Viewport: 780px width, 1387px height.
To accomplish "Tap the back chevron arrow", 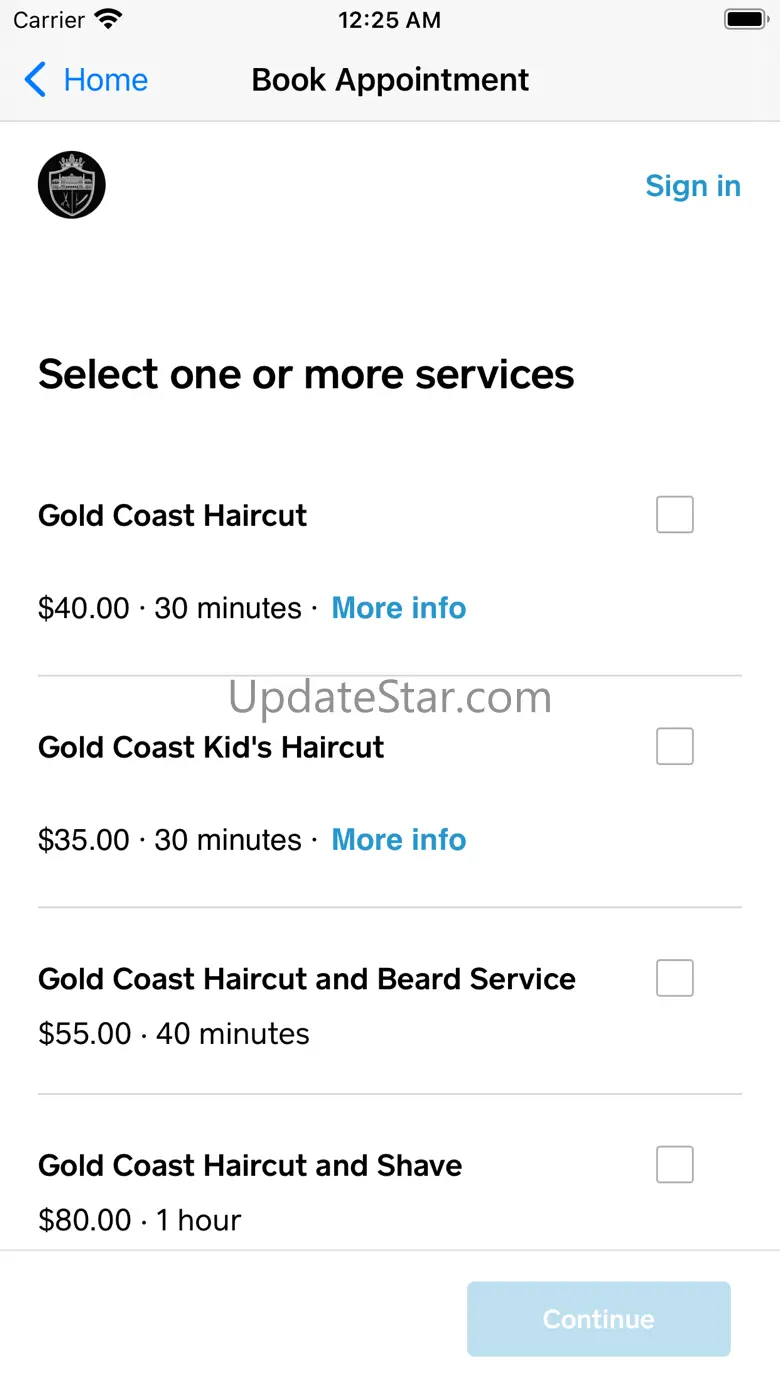I will [35, 80].
